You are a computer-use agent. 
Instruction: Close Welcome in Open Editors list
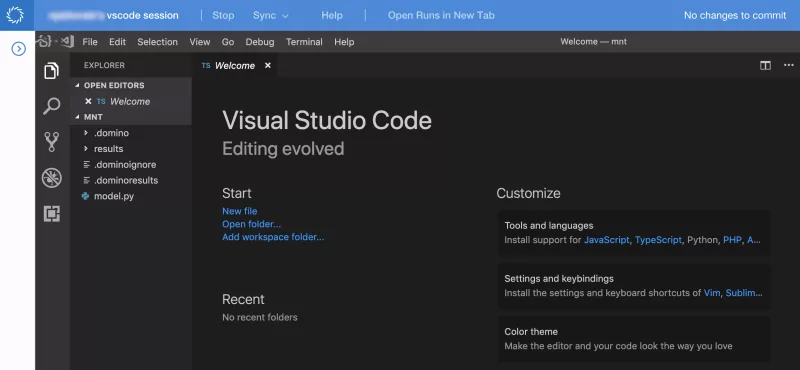pyautogui.click(x=88, y=101)
